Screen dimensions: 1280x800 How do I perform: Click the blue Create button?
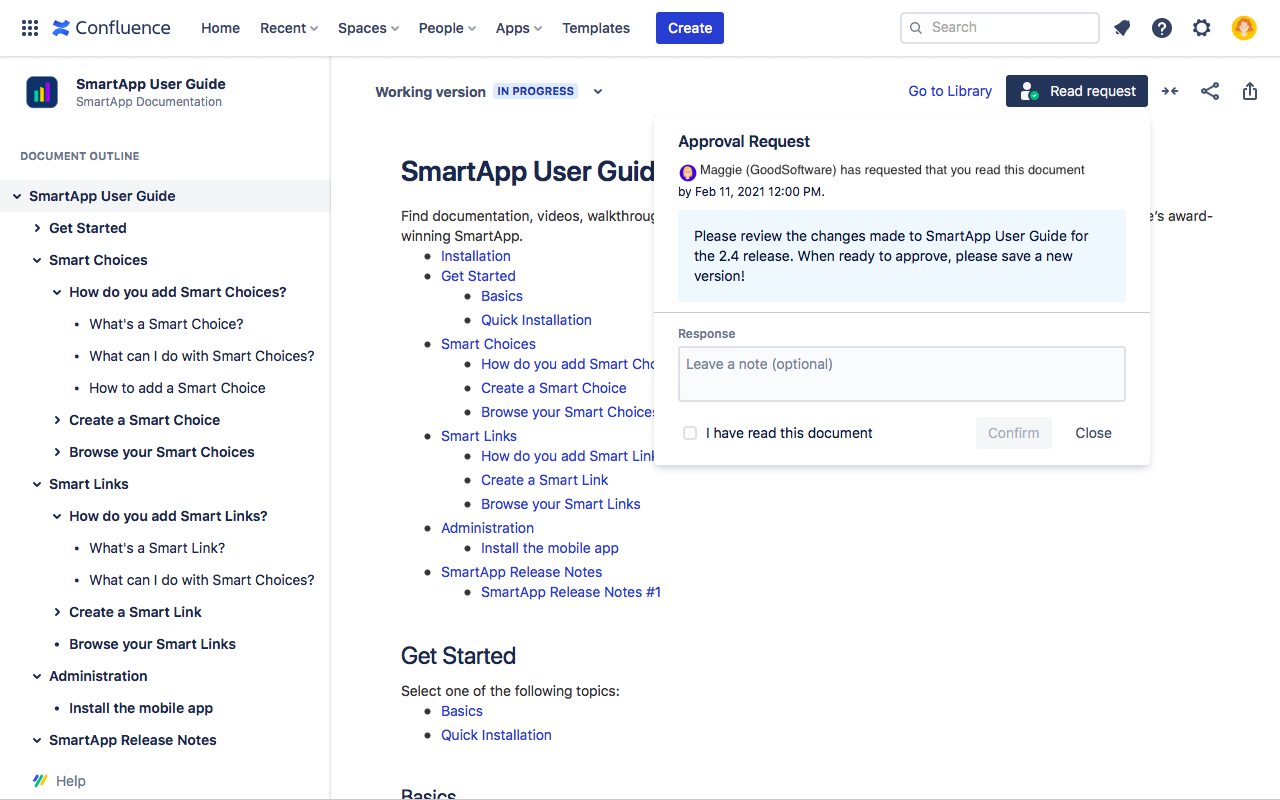689,27
